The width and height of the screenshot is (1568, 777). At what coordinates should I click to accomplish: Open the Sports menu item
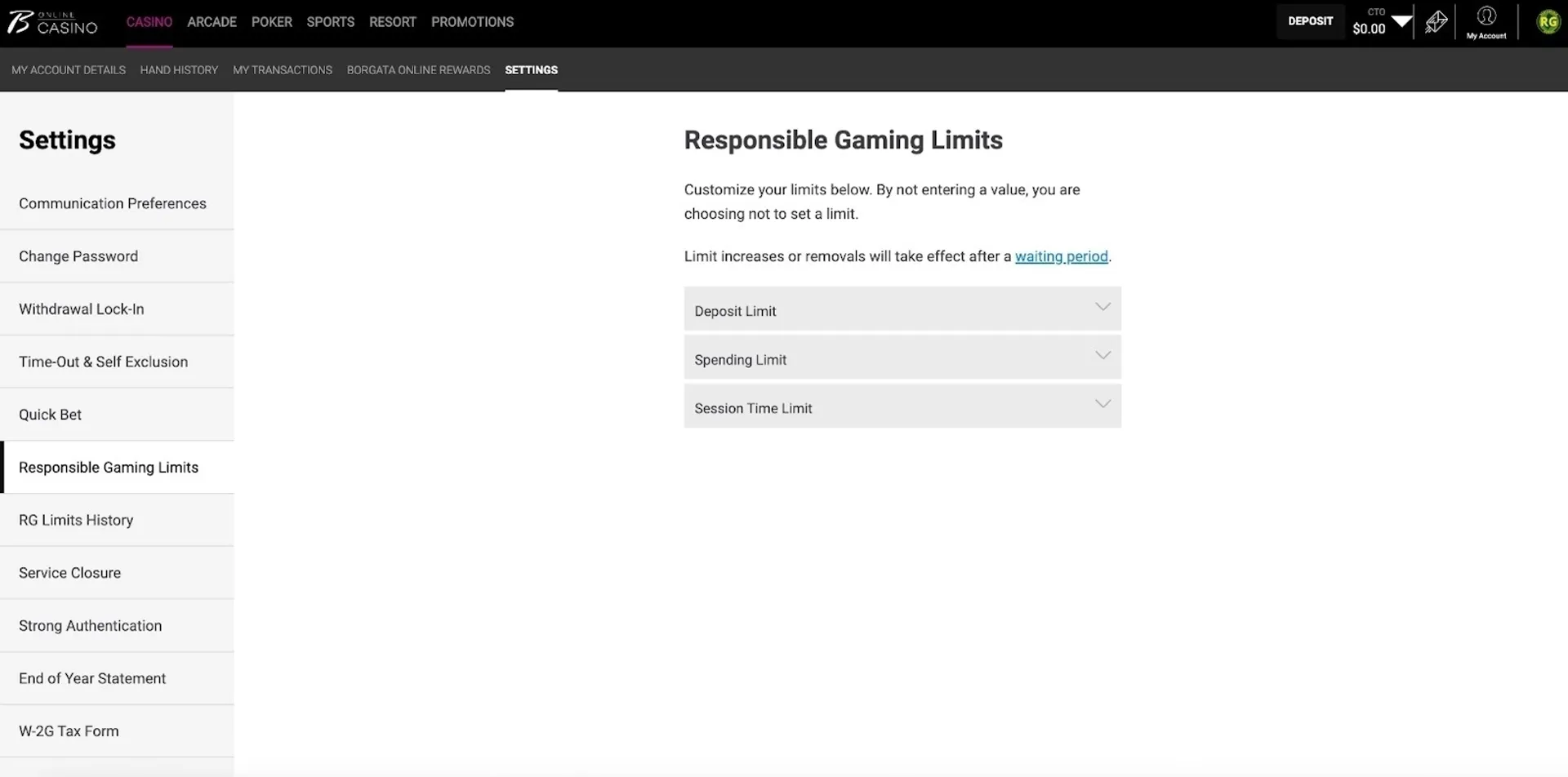330,22
